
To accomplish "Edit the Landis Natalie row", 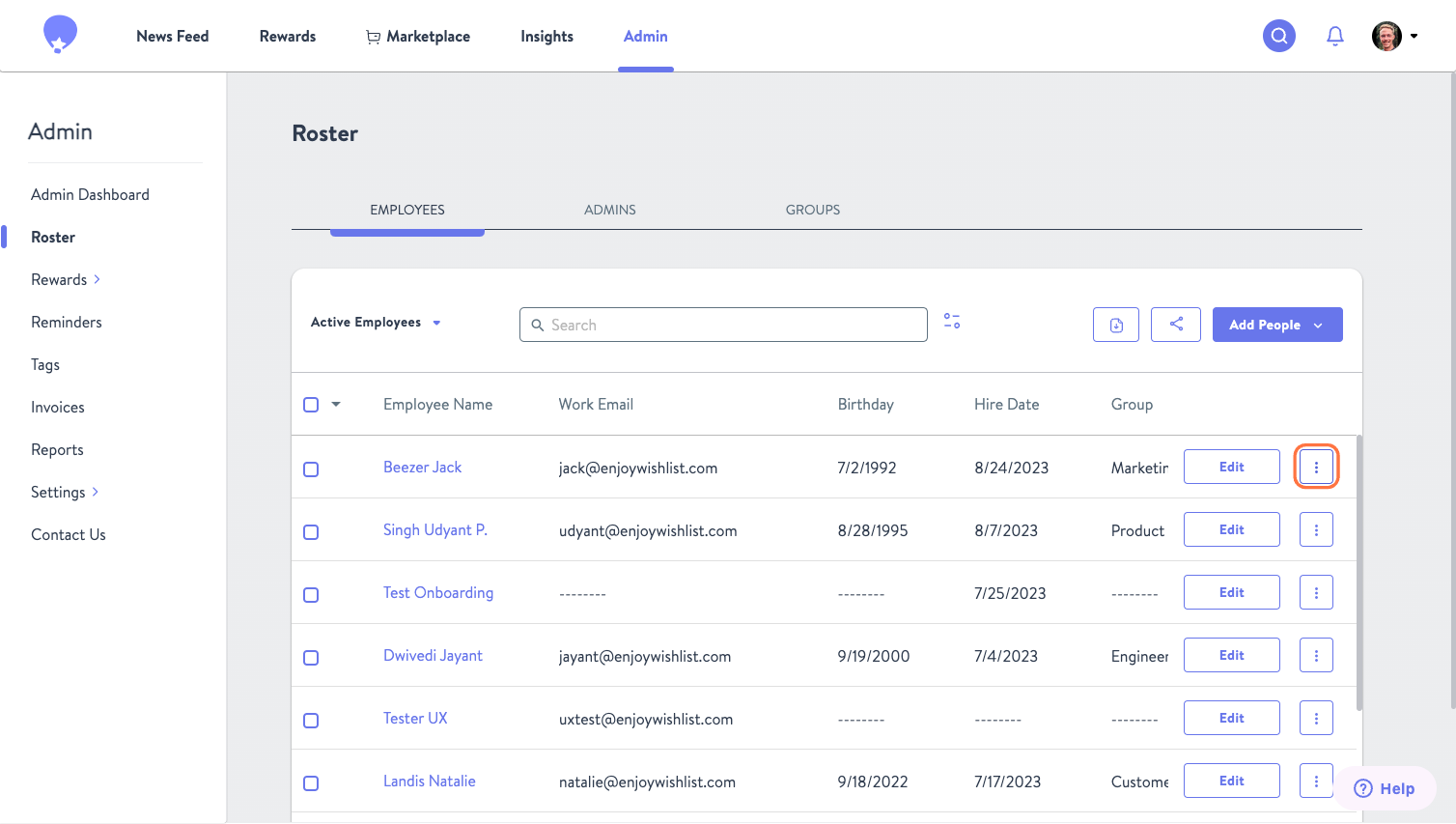I will (1232, 781).
